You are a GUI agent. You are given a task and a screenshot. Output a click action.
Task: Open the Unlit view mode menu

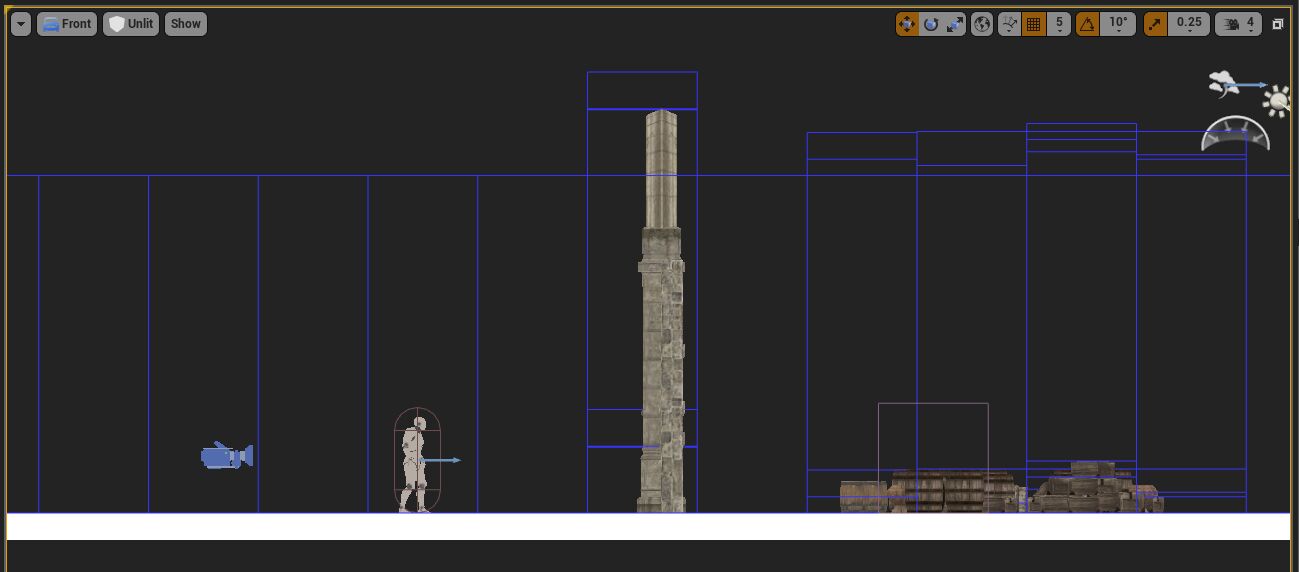(x=131, y=24)
